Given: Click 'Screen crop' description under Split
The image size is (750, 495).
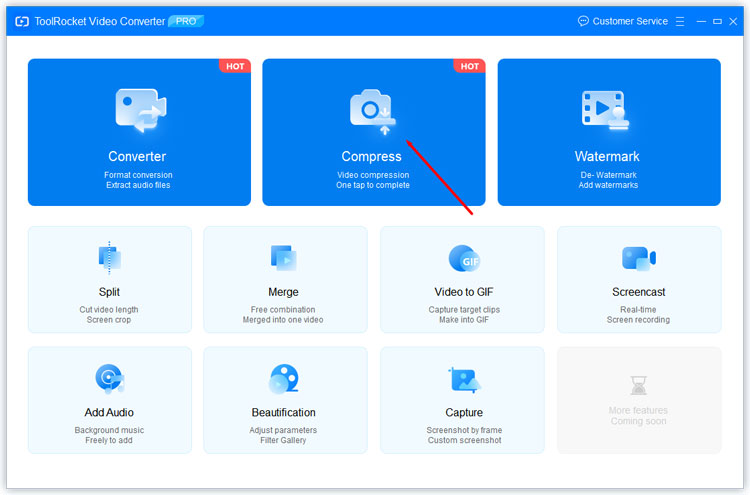Looking at the screenshot, I should [109, 319].
